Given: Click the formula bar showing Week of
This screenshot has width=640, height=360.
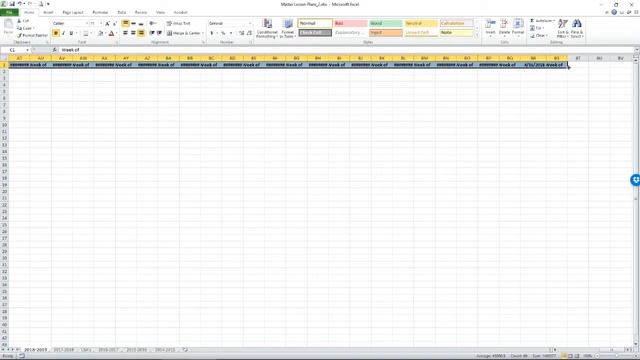Looking at the screenshot, I should pos(347,50).
